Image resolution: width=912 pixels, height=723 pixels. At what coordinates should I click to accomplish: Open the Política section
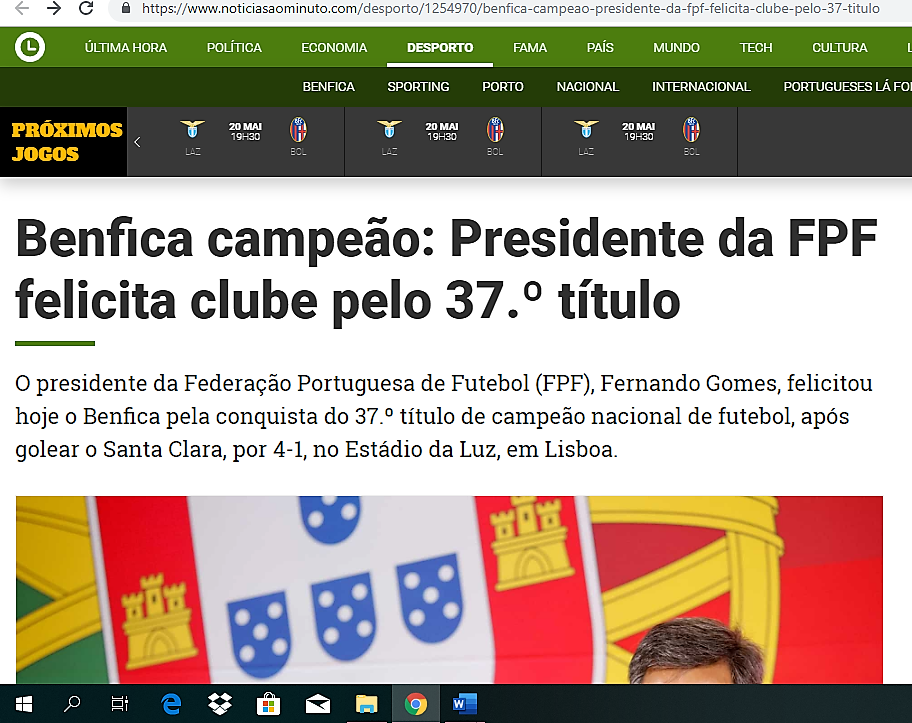pos(234,48)
